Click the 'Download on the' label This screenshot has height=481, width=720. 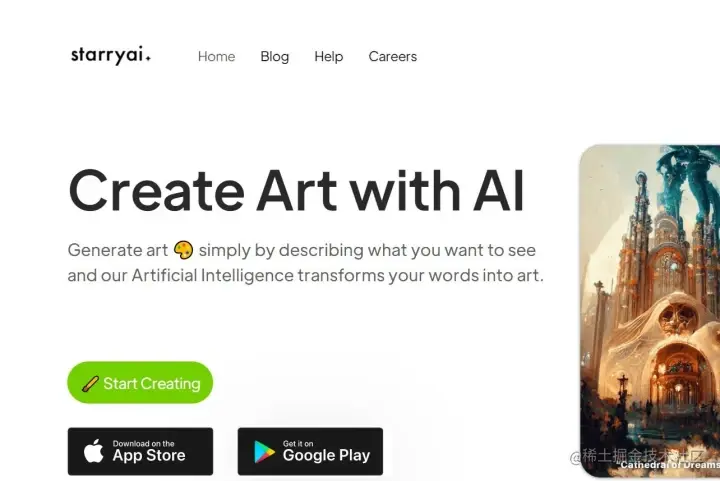point(144,443)
